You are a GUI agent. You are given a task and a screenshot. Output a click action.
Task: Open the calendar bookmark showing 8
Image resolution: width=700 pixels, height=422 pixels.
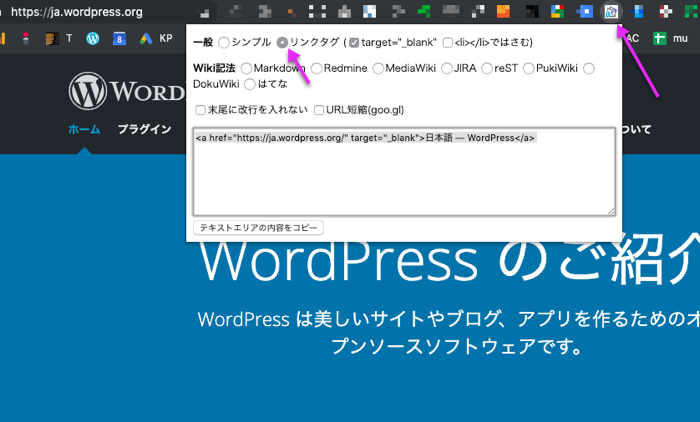click(x=119, y=39)
